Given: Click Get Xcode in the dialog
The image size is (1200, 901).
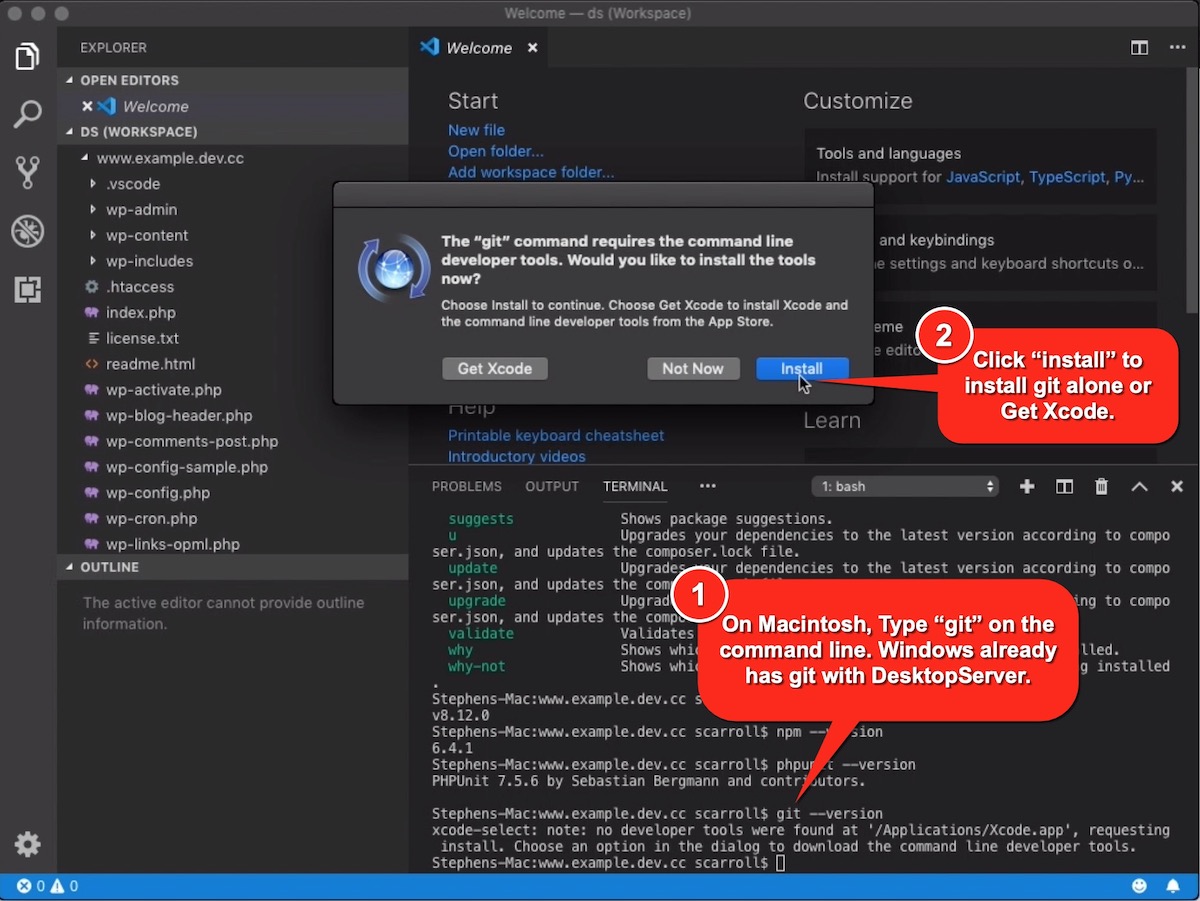Looking at the screenshot, I should tap(495, 368).
